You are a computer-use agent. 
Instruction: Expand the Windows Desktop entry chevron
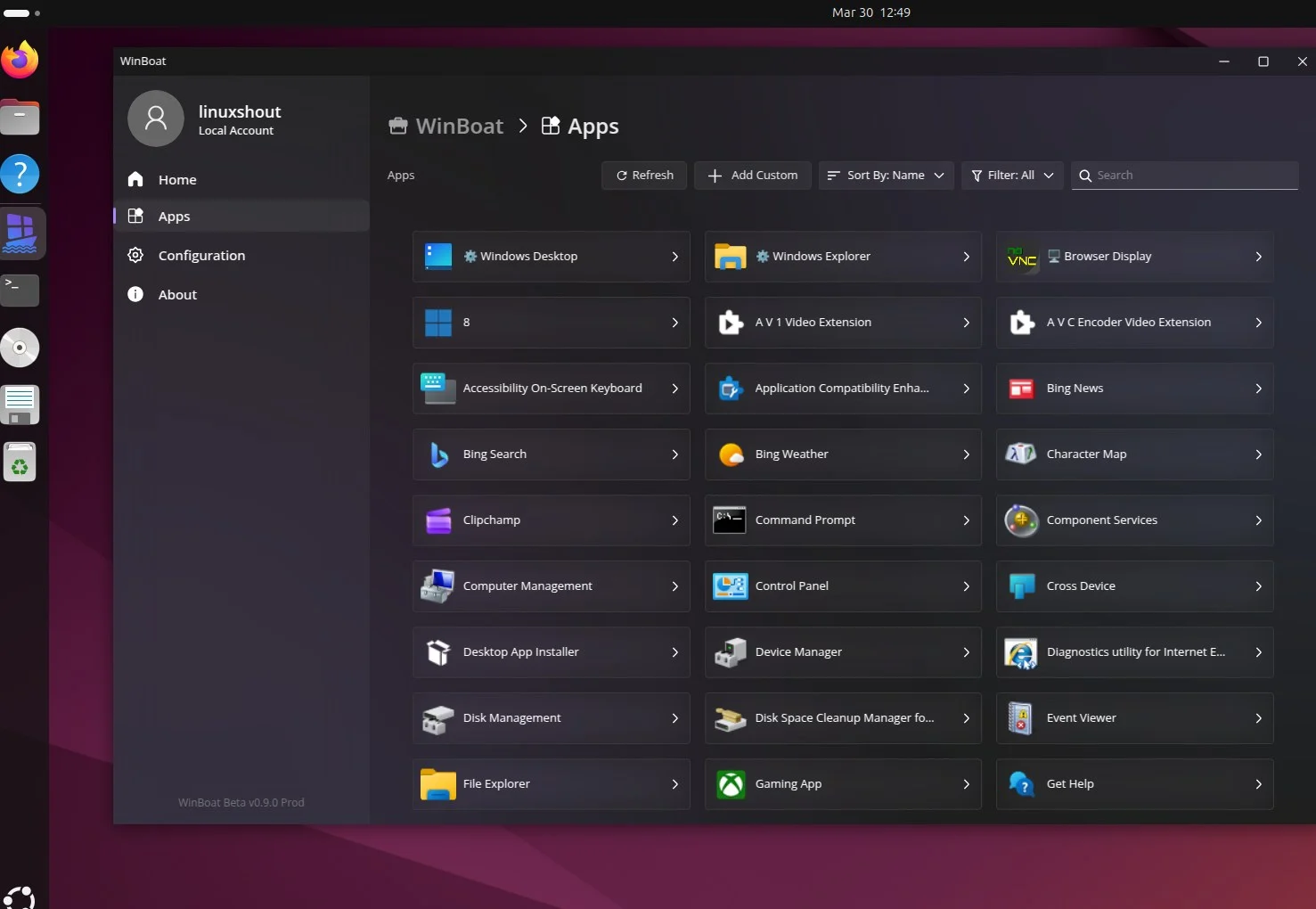point(674,257)
